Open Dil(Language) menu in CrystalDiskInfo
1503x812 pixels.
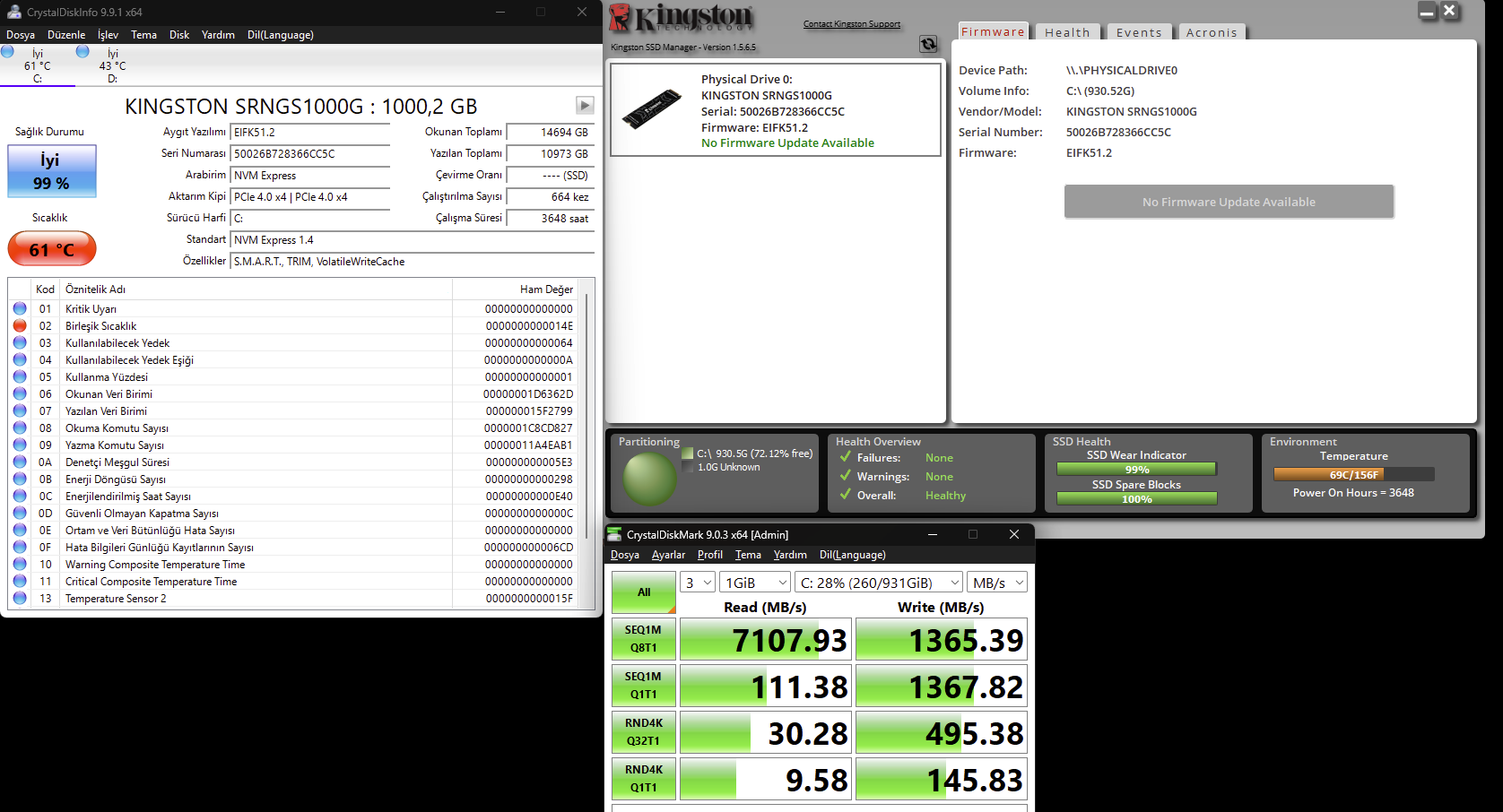[281, 35]
